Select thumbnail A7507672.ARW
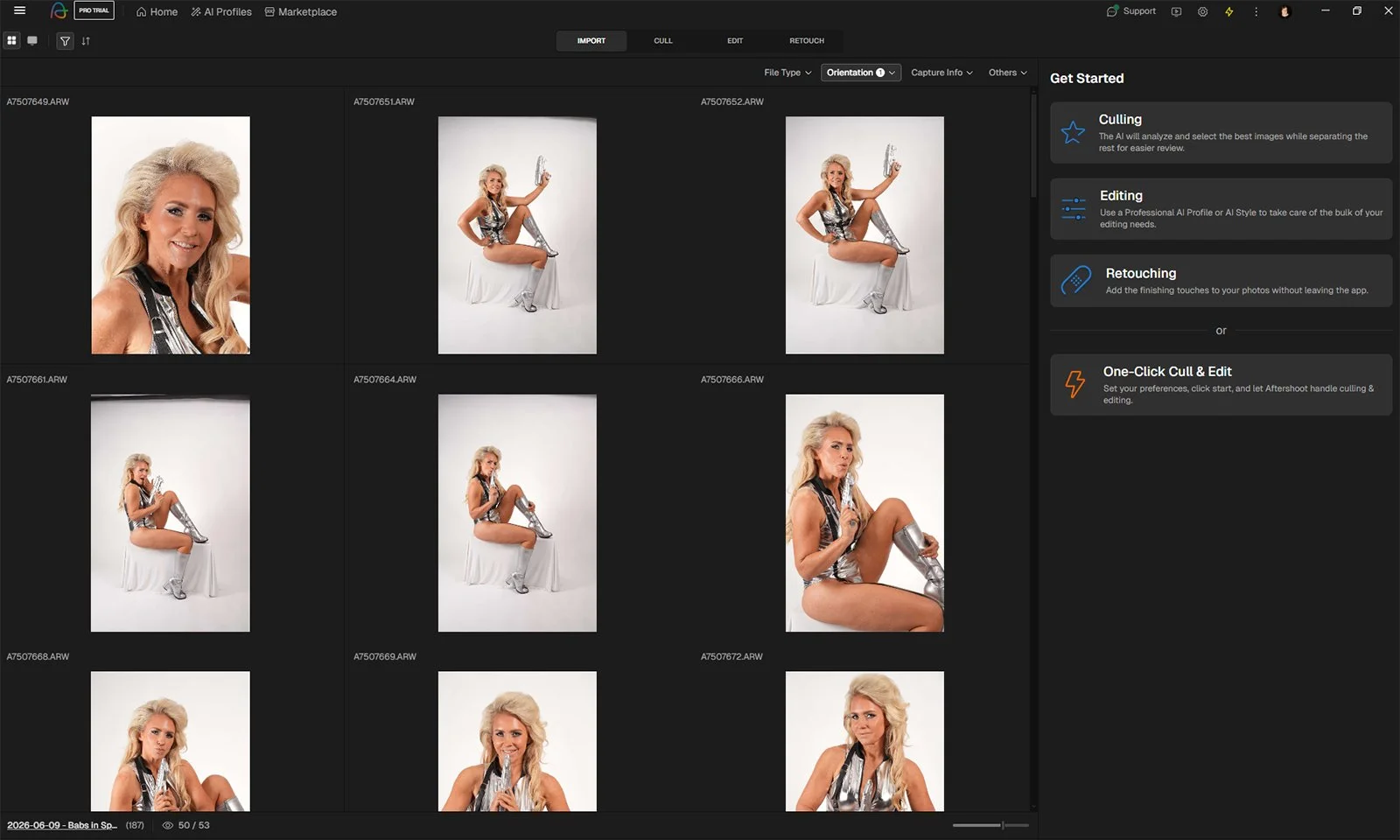This screenshot has height=840, width=1400. pyautogui.click(x=864, y=741)
